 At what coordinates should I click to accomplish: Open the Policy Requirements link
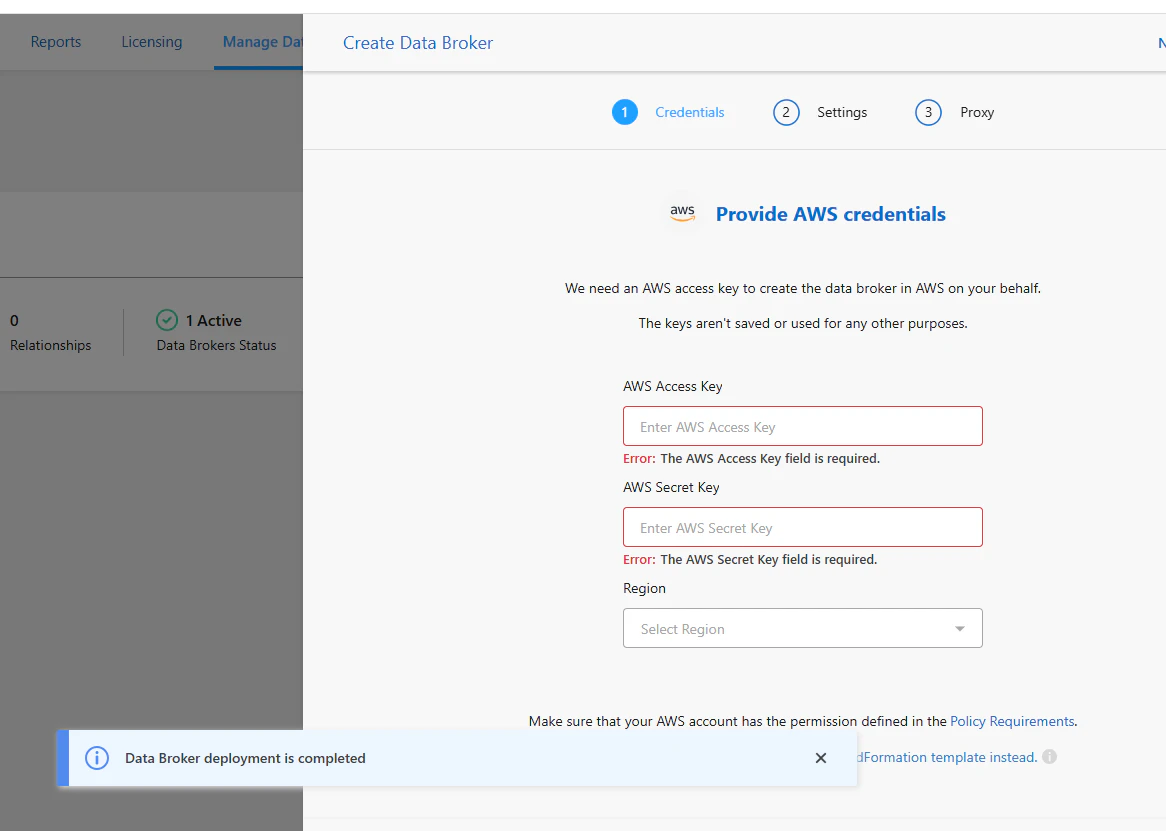click(1012, 721)
